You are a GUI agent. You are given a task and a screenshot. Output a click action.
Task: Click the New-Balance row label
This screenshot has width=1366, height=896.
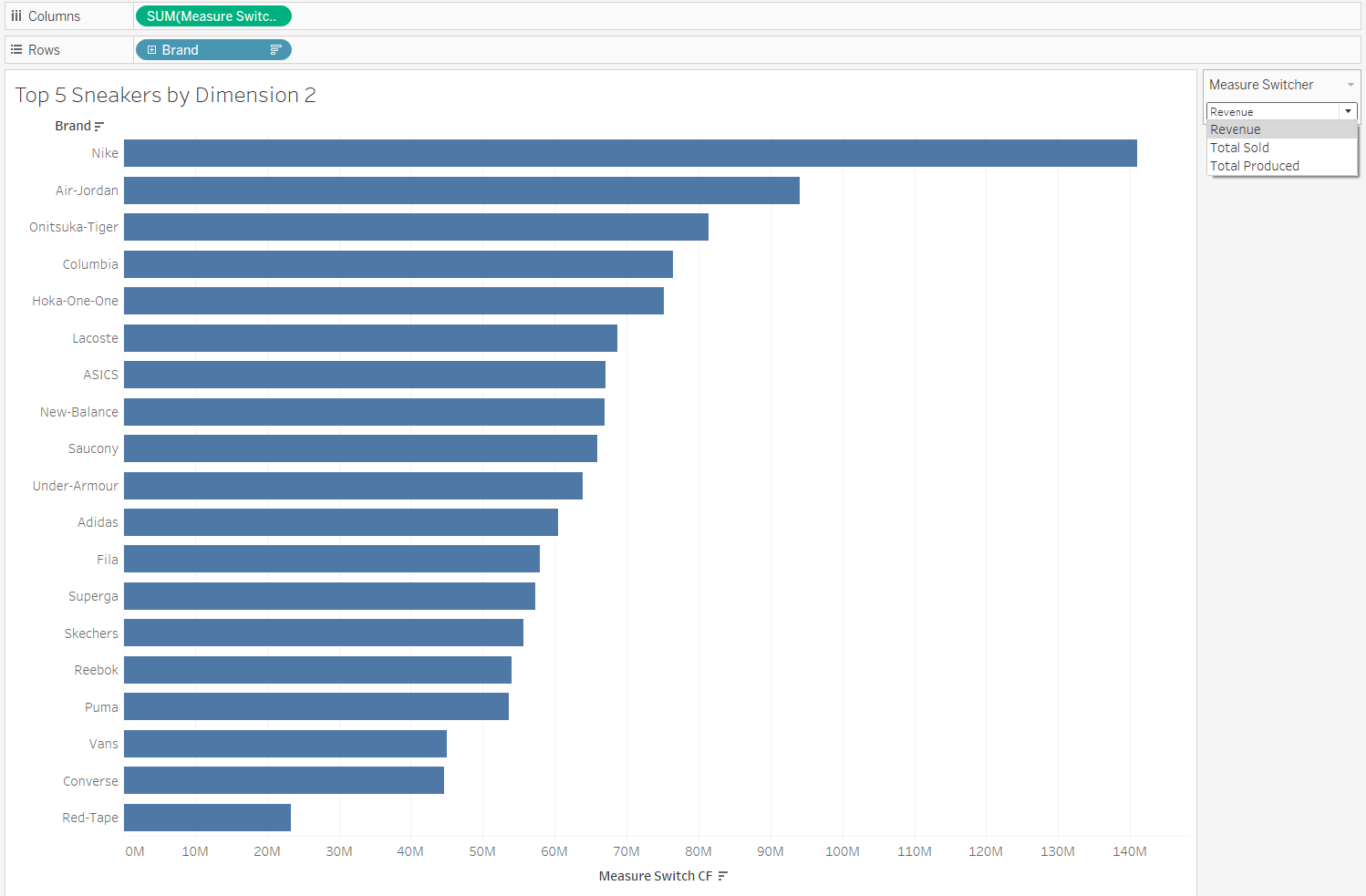pyautogui.click(x=79, y=412)
